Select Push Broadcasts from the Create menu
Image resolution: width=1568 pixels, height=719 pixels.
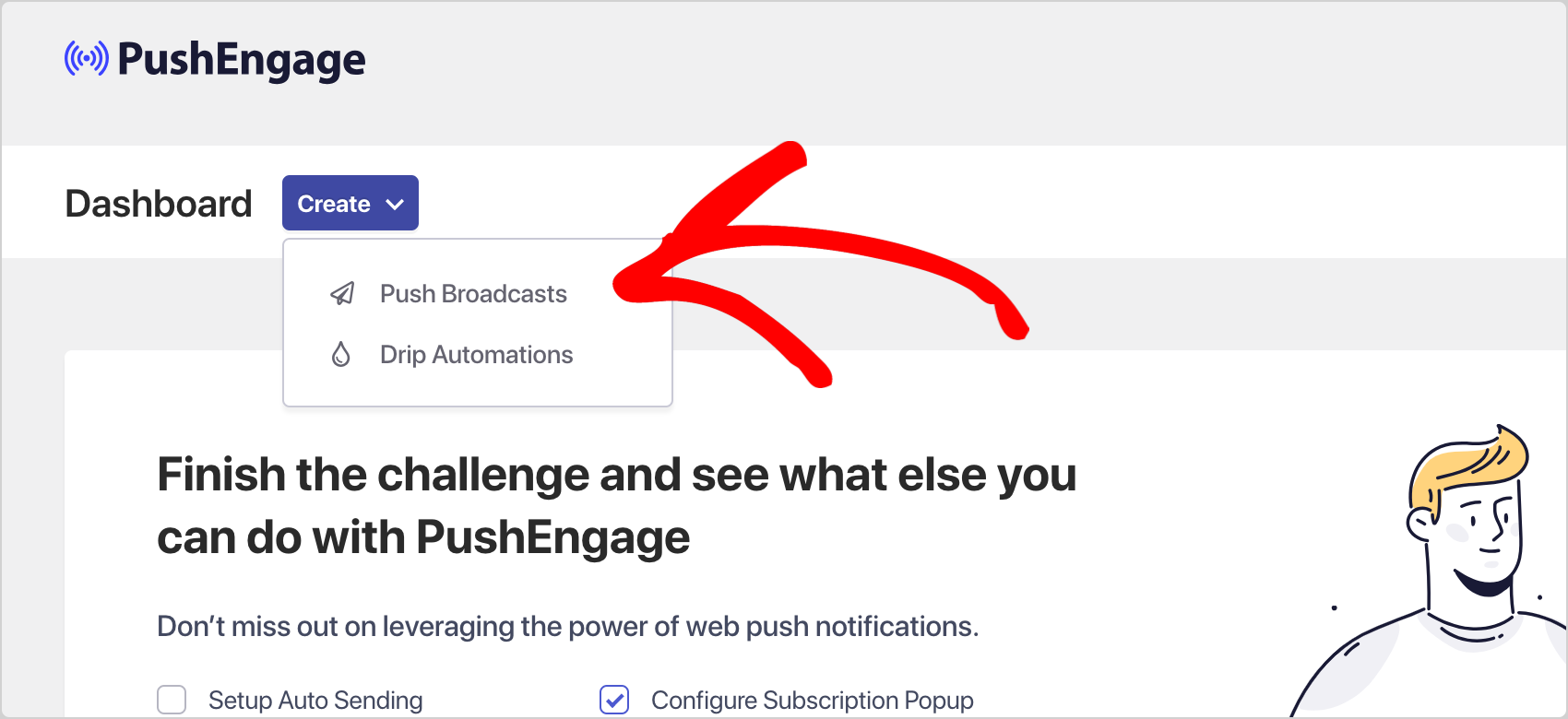(x=473, y=293)
